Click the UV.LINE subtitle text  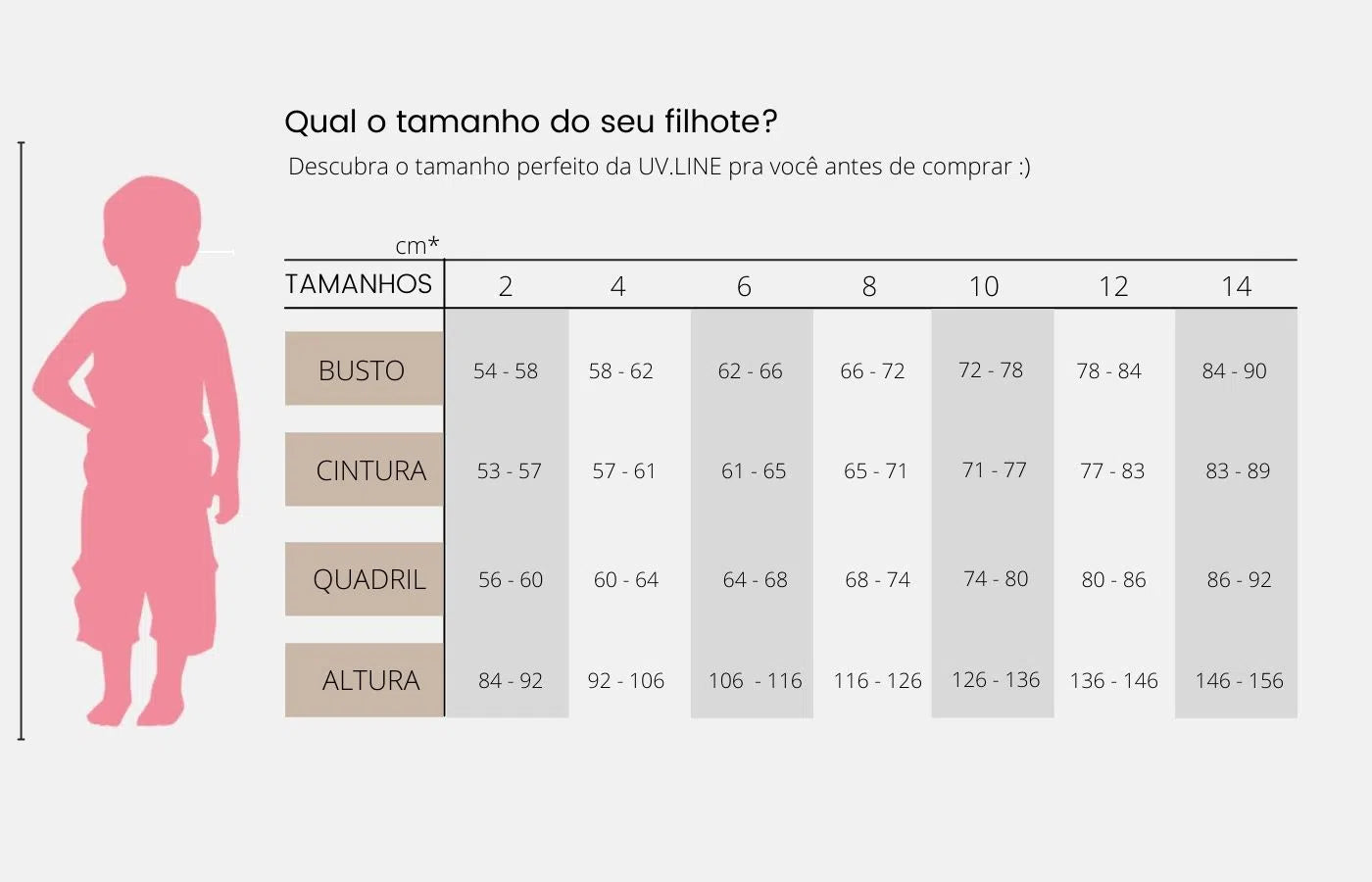coord(659,167)
